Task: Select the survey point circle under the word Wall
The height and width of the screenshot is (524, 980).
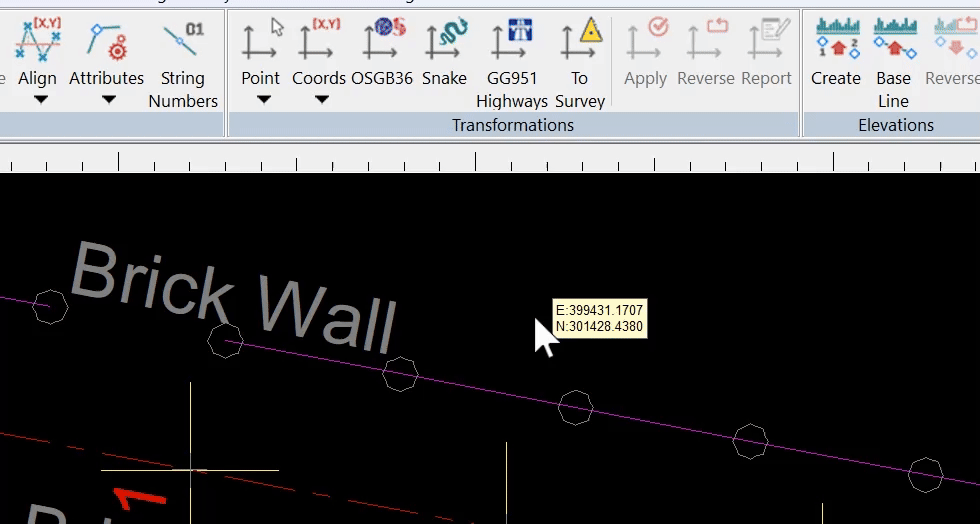Action: [400, 374]
